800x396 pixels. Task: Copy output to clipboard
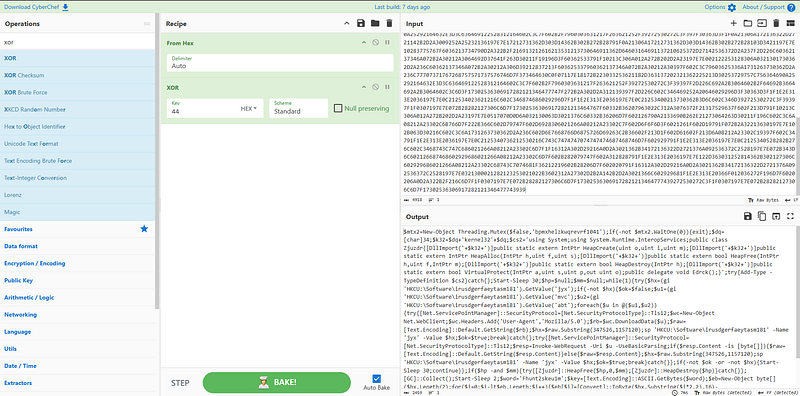point(762,216)
